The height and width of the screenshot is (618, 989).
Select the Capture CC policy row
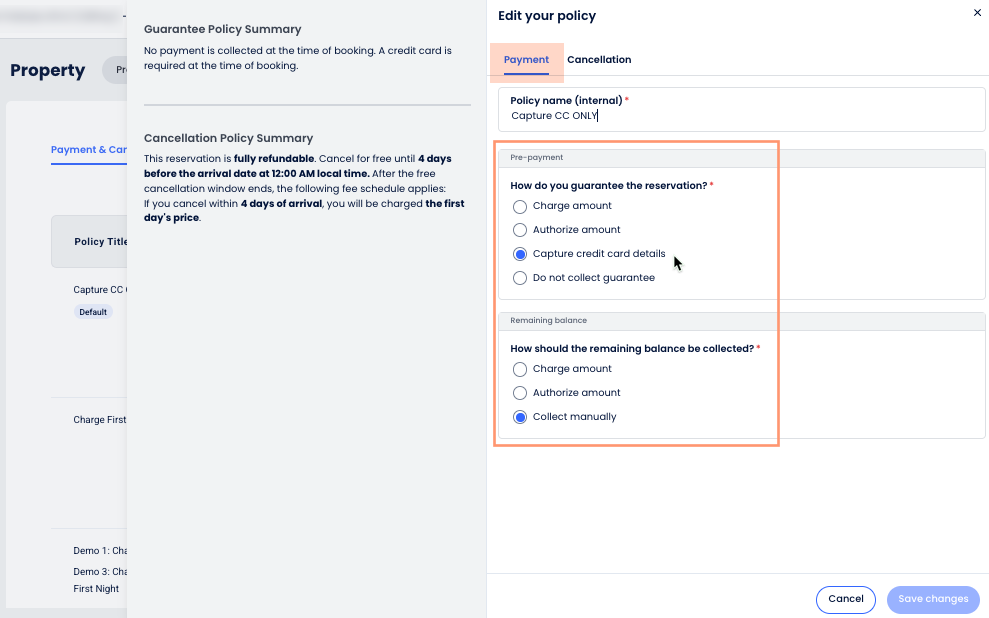coord(99,290)
